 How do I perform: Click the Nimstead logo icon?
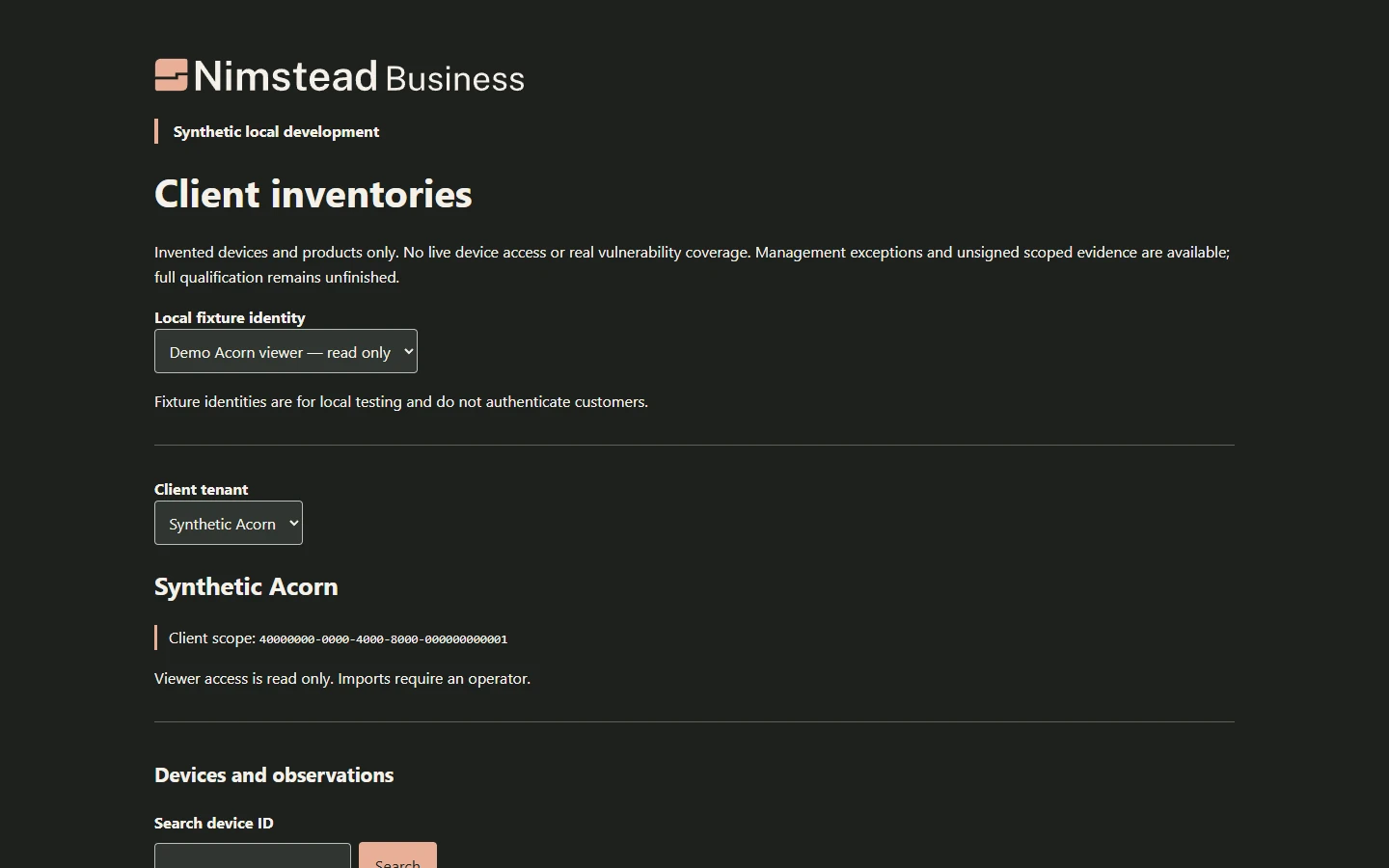click(x=172, y=75)
